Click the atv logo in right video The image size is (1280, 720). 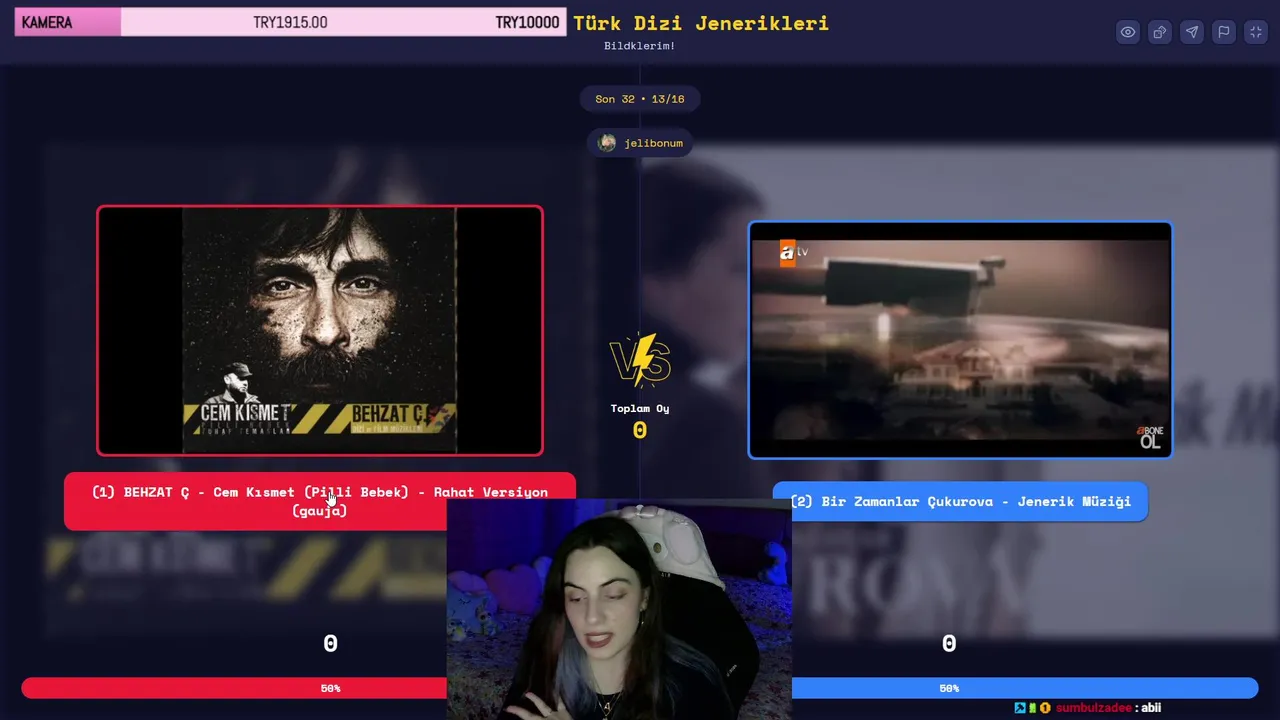click(x=793, y=253)
